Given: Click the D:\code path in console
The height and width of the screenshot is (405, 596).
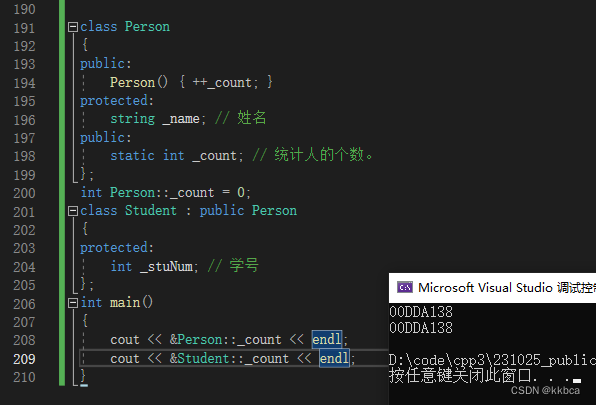Looking at the screenshot, I should tap(492, 360).
